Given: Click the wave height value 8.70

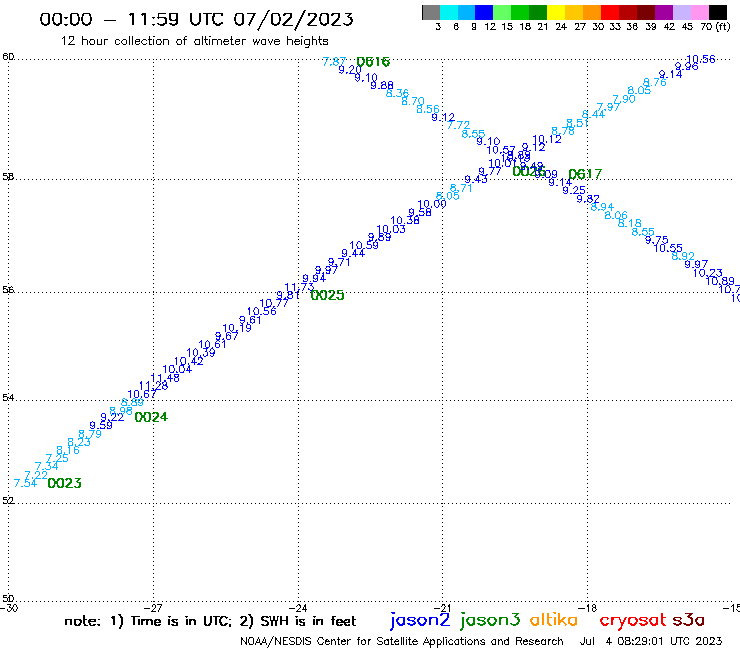Looking at the screenshot, I should point(413,101).
